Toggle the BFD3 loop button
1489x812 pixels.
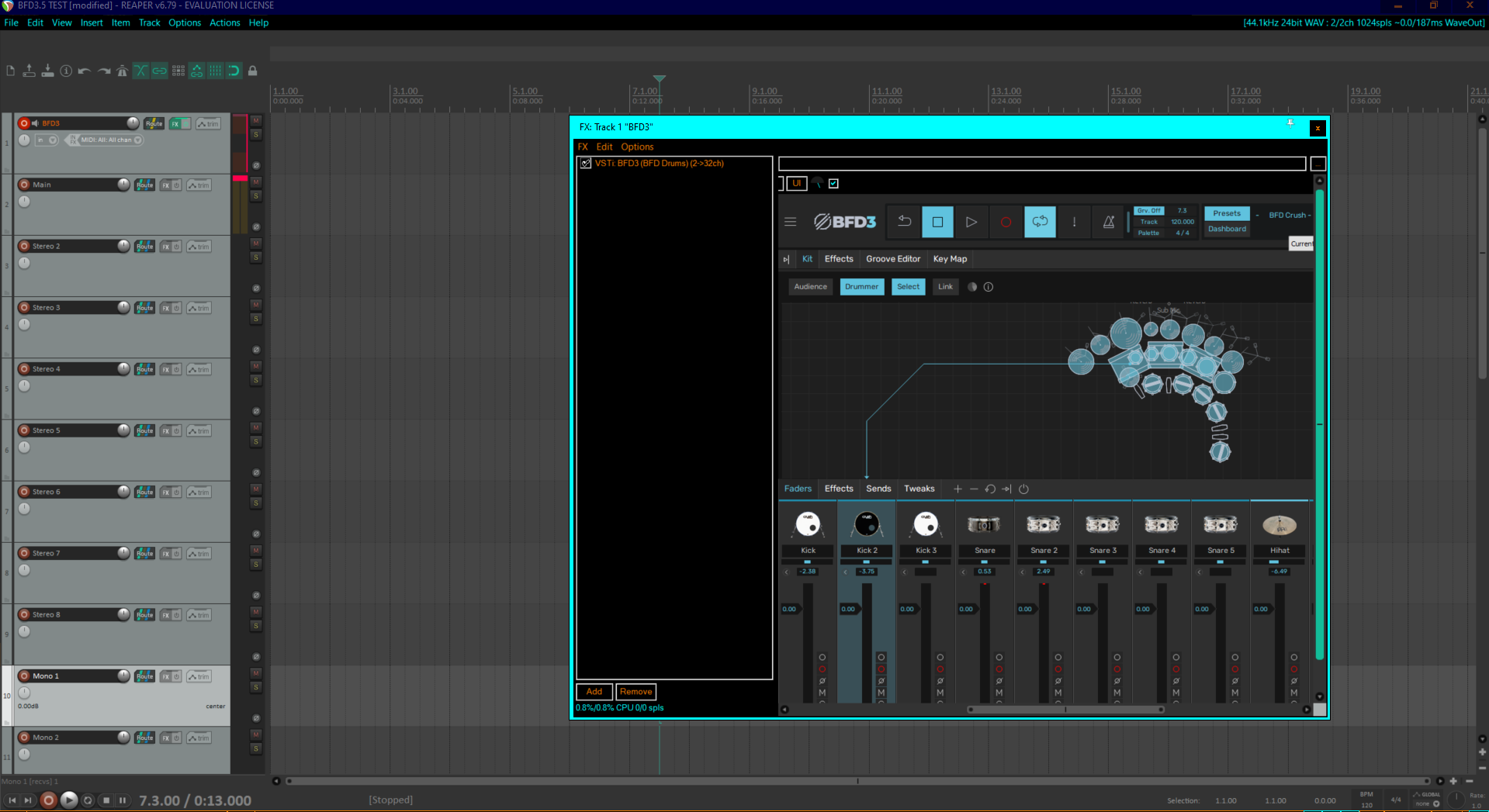click(1040, 222)
